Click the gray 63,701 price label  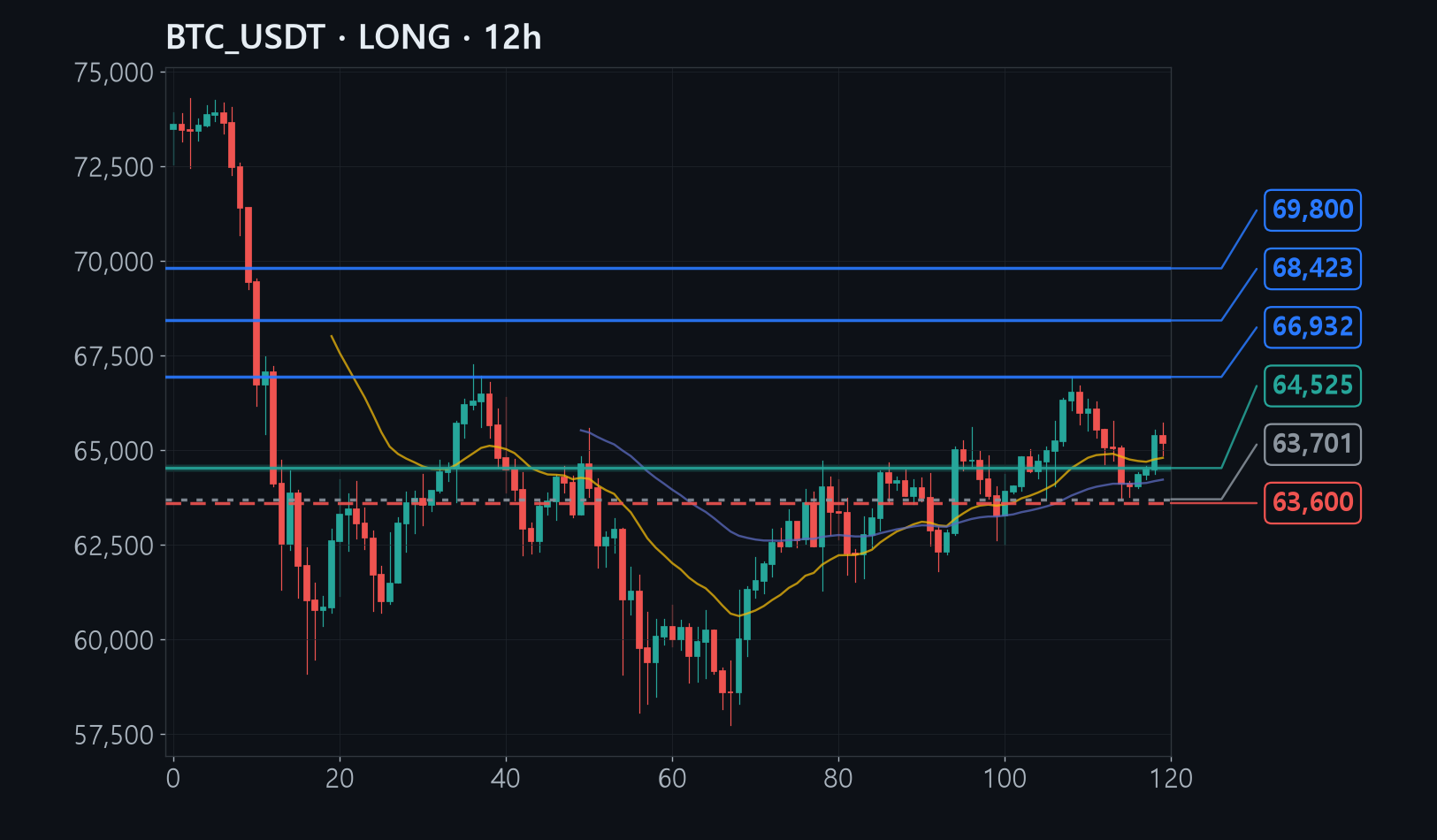coord(1312,444)
